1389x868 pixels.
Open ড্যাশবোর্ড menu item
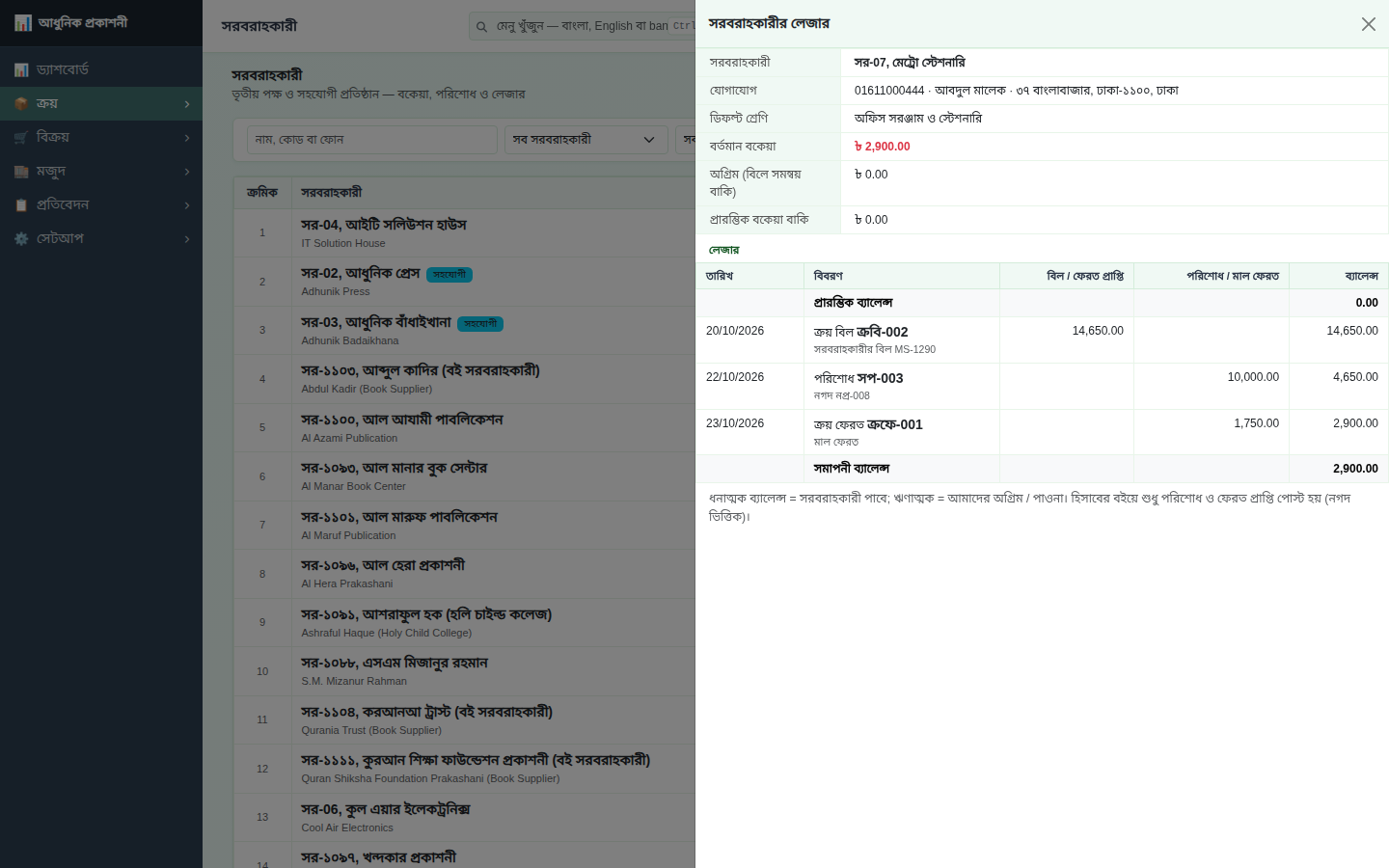(101, 69)
